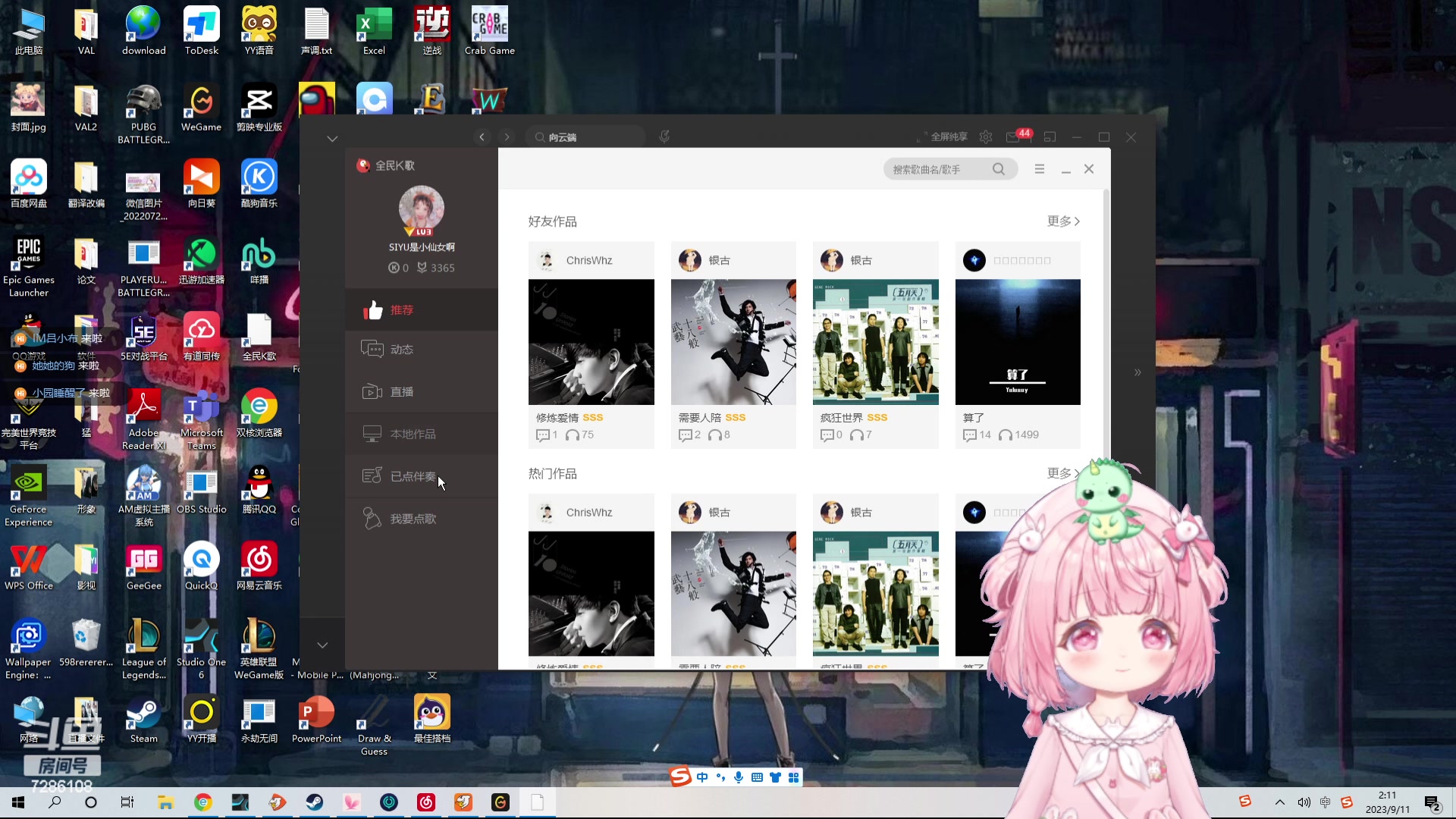Open the 修炼爱情 cover by ChrisWhz
1456x819 pixels.
click(x=591, y=342)
